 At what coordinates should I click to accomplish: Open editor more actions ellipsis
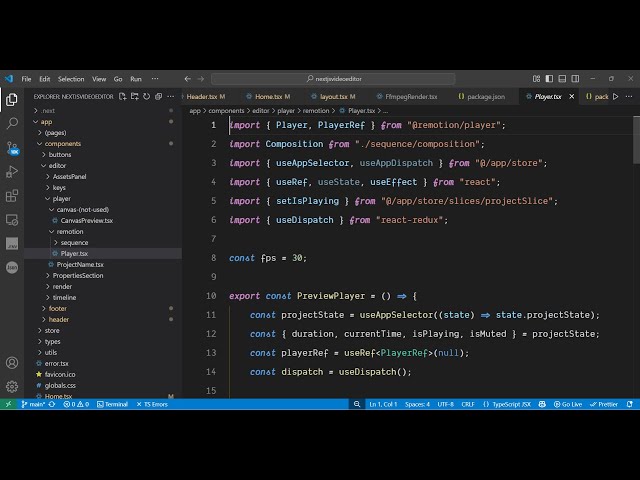[x=629, y=96]
